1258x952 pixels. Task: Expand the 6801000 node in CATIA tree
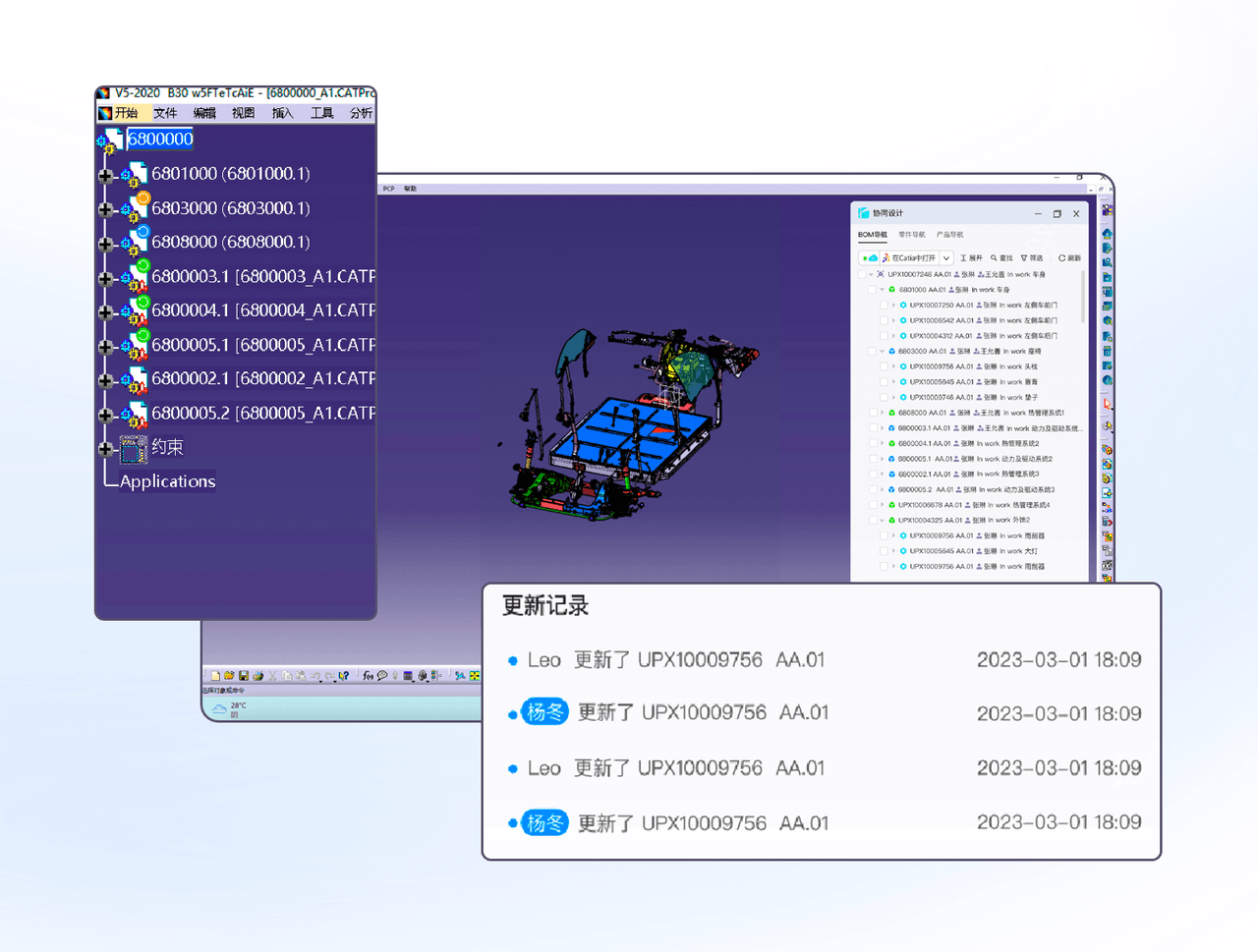106,176
